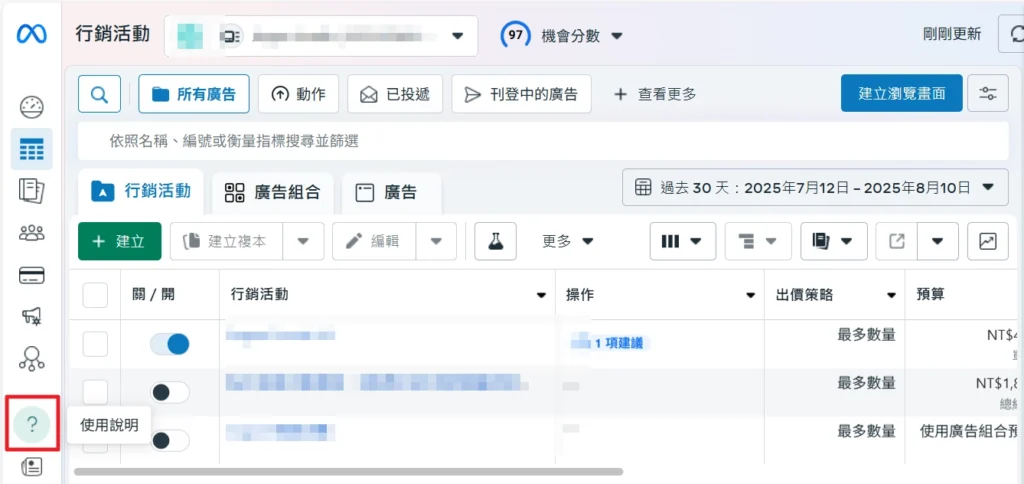
Task: Switch to the 廣告 tab
Action: [391, 193]
